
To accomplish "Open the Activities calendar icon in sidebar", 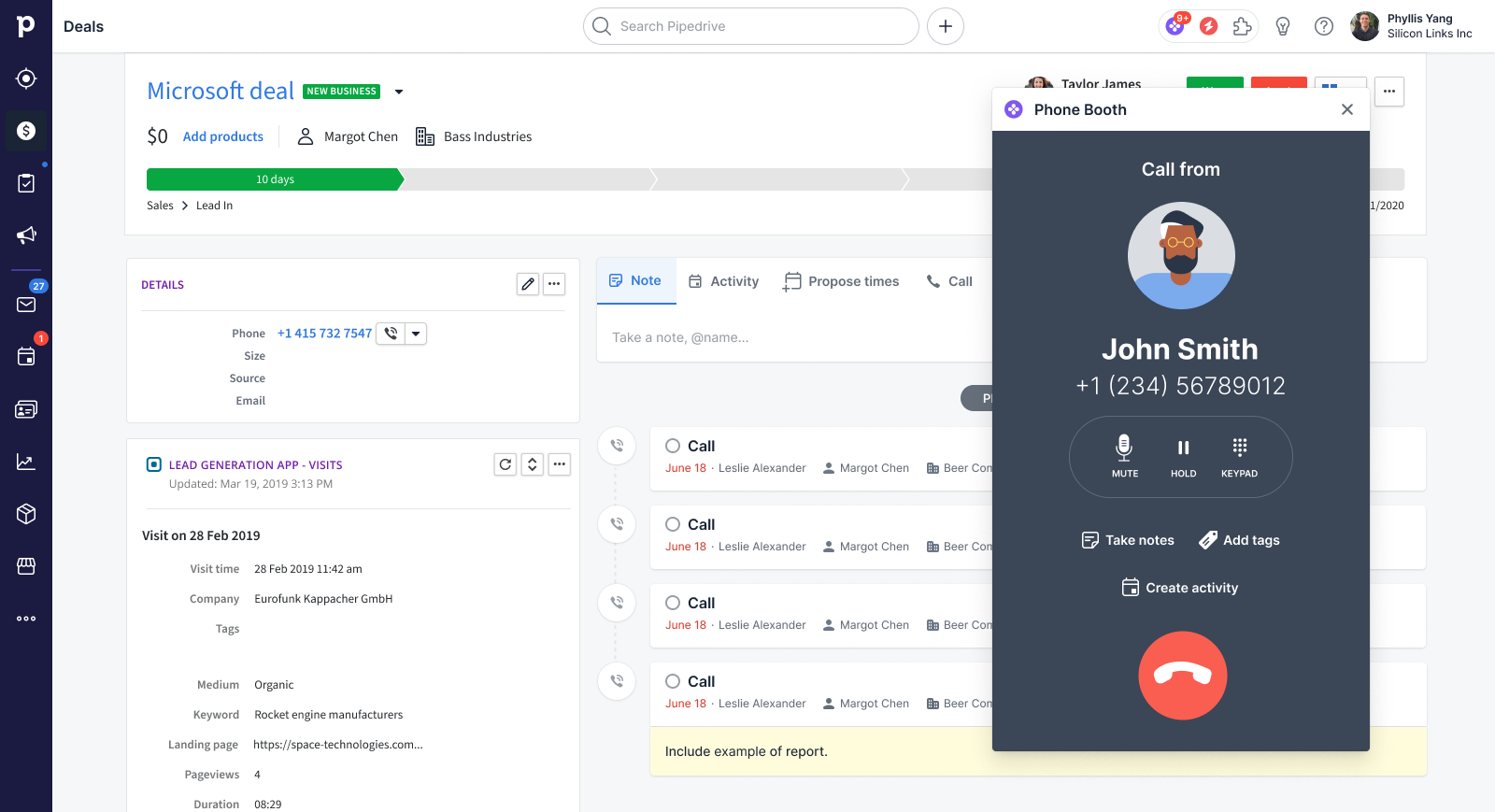I will pos(26,357).
